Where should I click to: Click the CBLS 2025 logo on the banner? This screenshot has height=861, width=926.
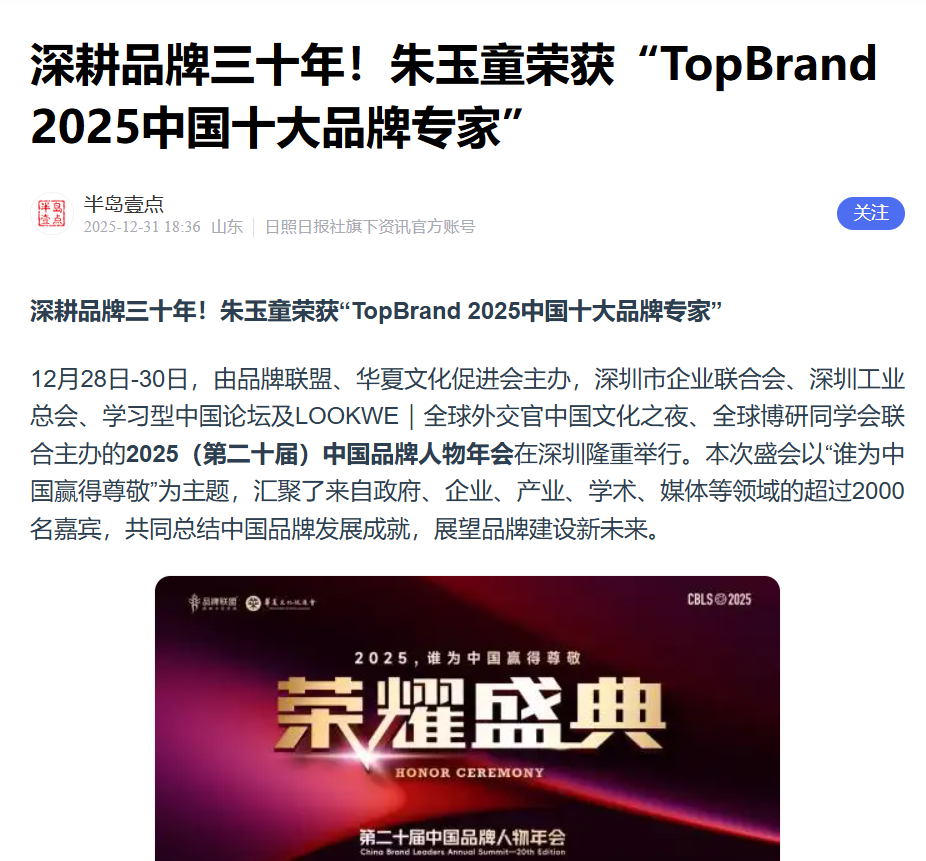coord(719,599)
